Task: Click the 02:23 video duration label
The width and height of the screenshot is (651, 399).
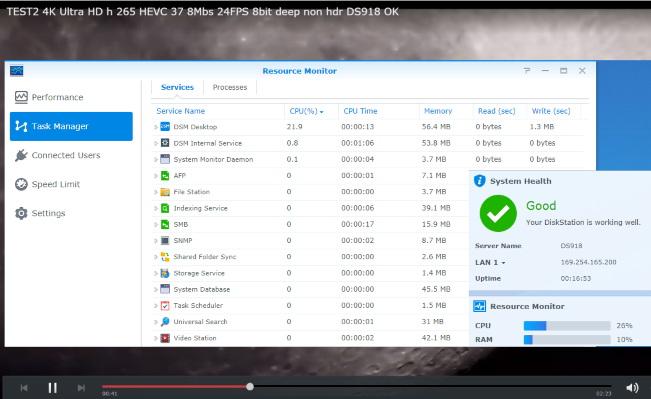Action: 604,394
